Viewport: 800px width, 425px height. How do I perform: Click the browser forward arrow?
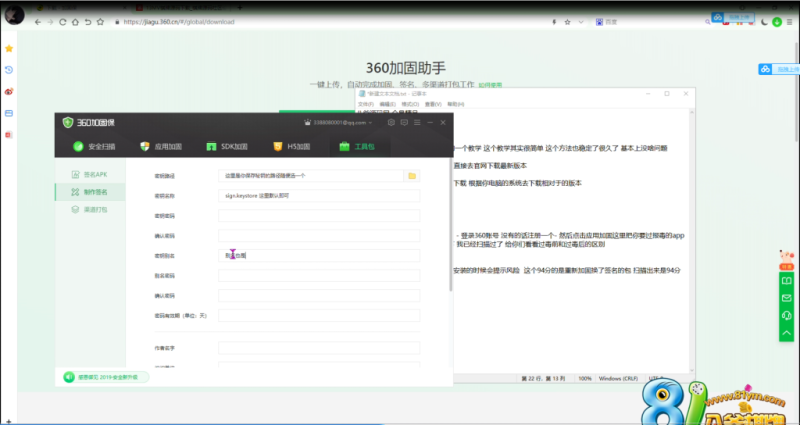point(50,22)
